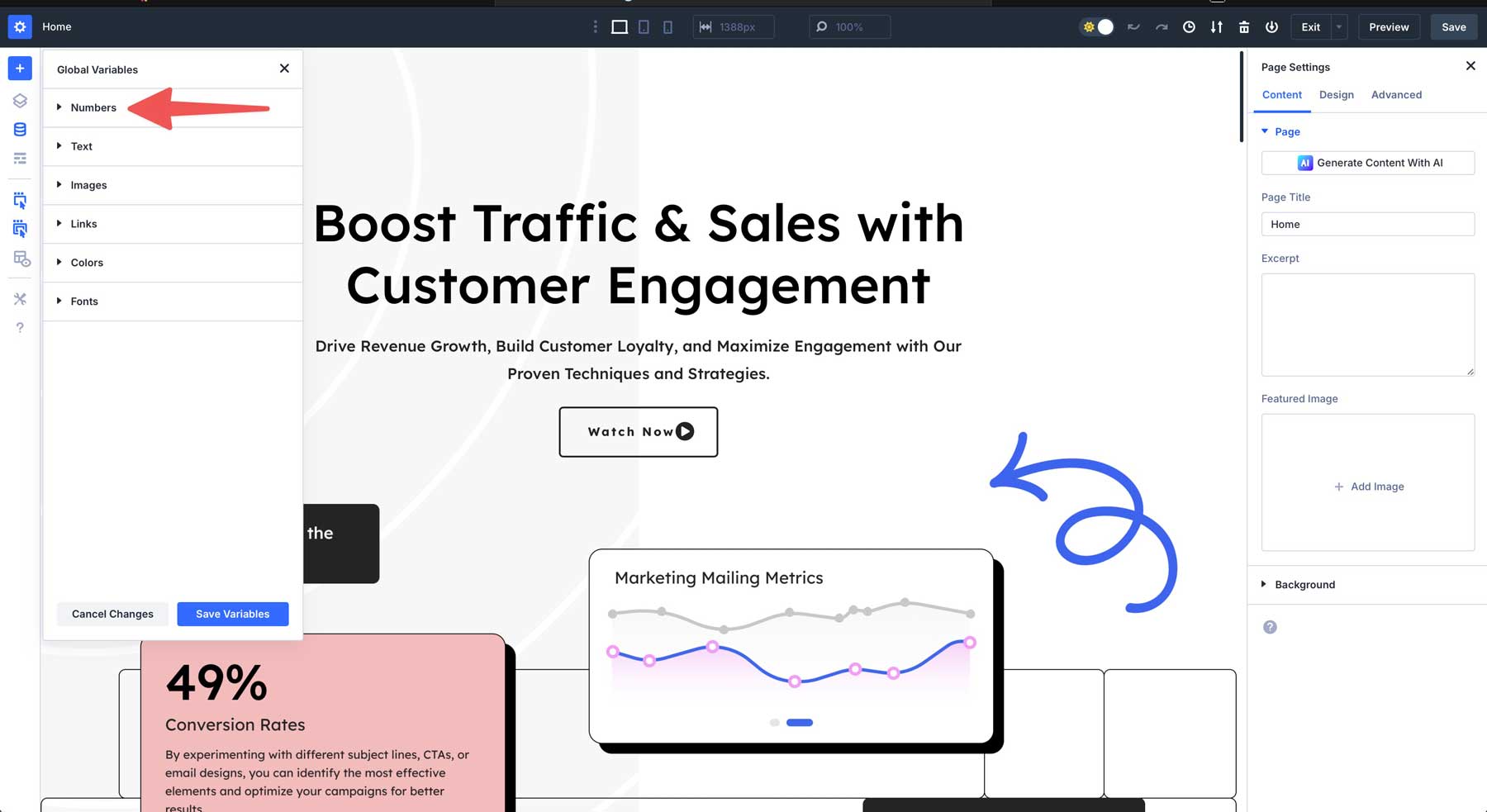Toggle the light/dark mode switch
This screenshot has height=812, width=1487.
[x=1097, y=26]
